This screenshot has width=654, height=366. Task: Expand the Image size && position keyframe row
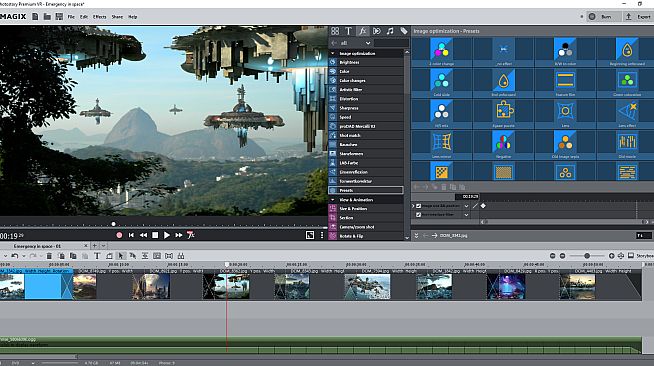pyautogui.click(x=413, y=206)
